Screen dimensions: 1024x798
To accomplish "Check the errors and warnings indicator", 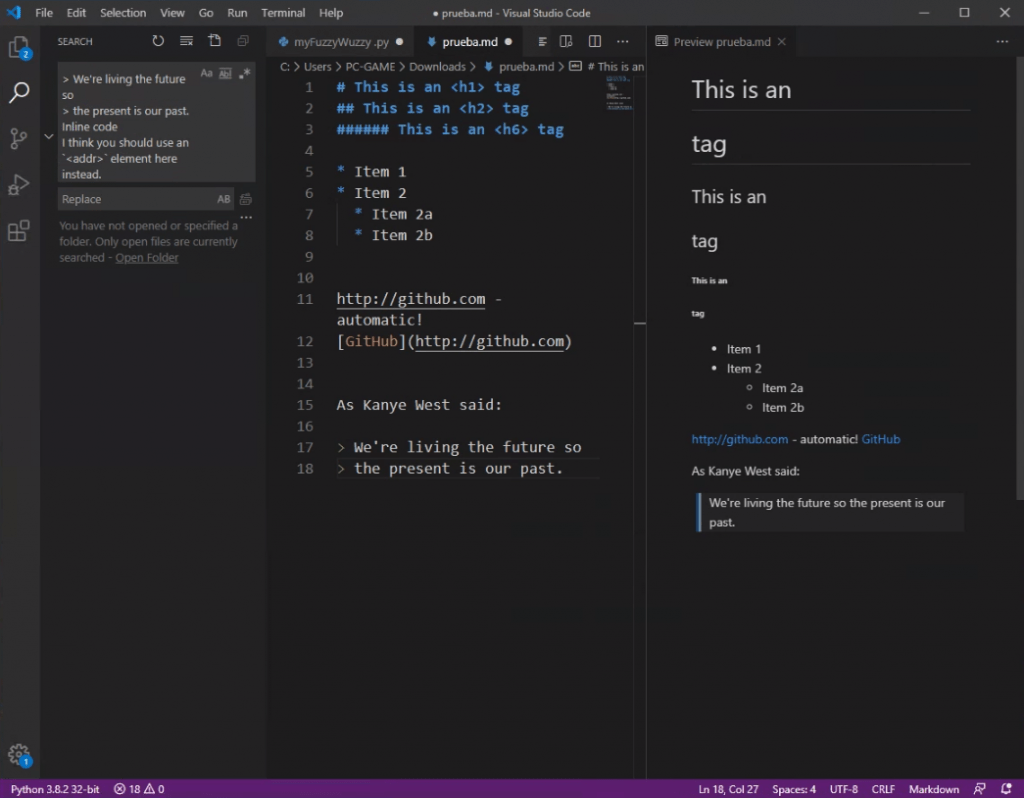I will (138, 789).
